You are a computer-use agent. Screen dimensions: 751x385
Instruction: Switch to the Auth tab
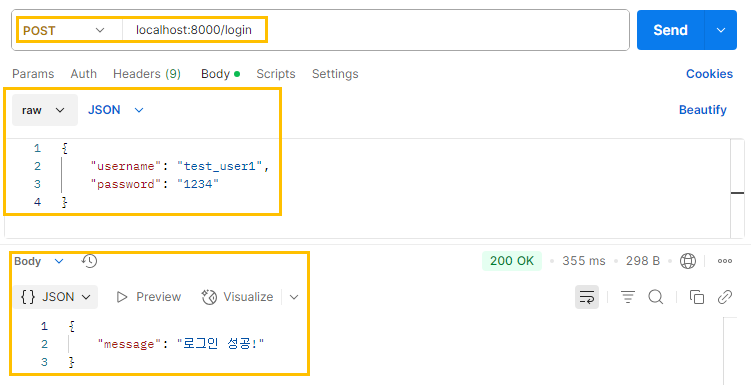coord(83,74)
